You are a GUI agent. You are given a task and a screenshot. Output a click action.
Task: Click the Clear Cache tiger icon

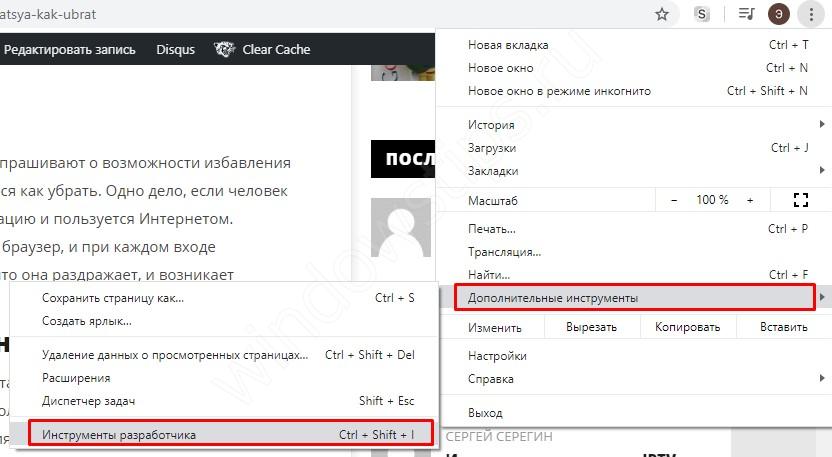click(225, 49)
